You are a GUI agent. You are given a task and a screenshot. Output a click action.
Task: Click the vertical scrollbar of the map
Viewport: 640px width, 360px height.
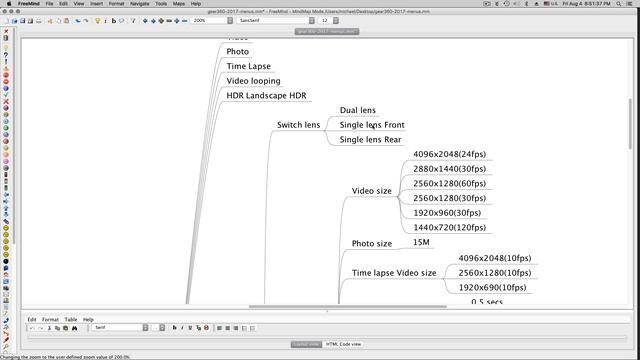coord(630,124)
